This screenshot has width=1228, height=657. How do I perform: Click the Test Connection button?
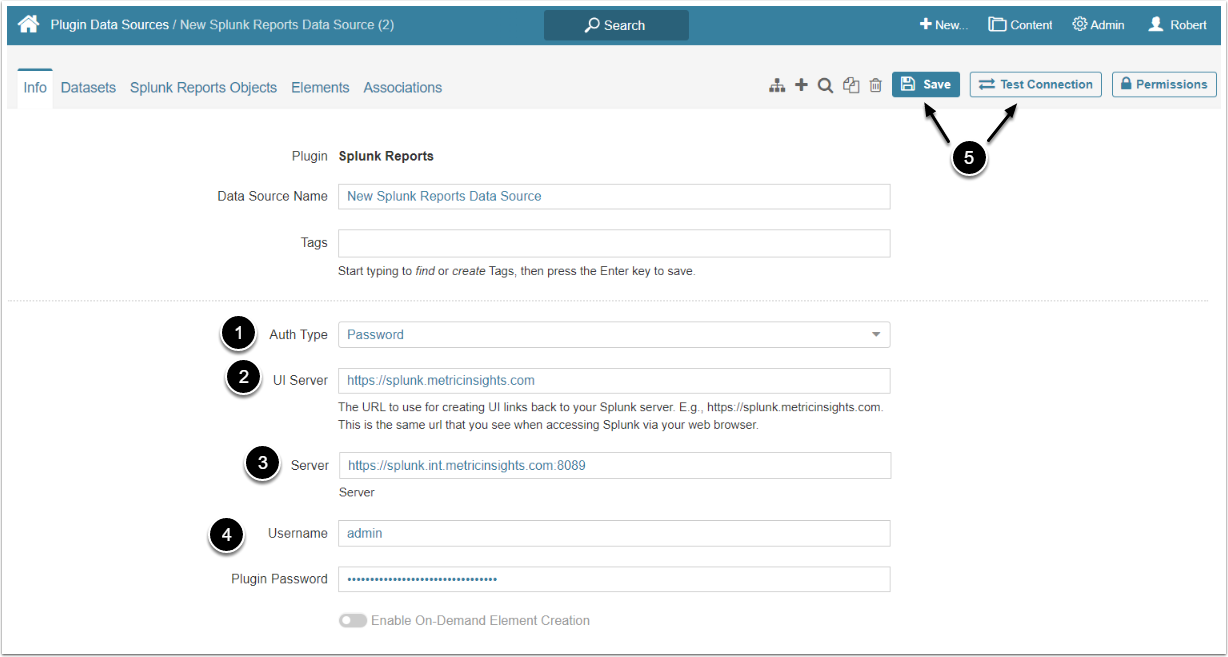1035,84
